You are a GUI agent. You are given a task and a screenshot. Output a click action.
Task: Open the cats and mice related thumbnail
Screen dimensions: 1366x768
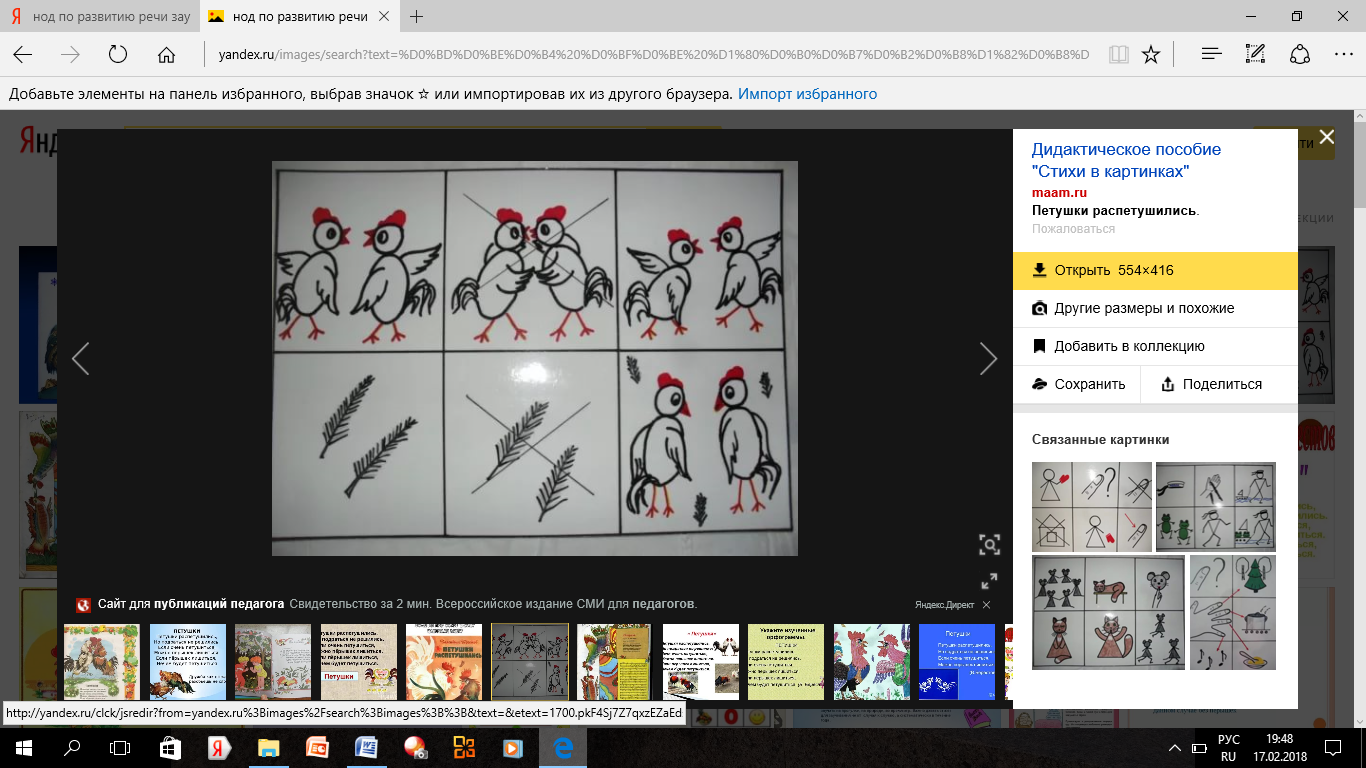[1107, 612]
